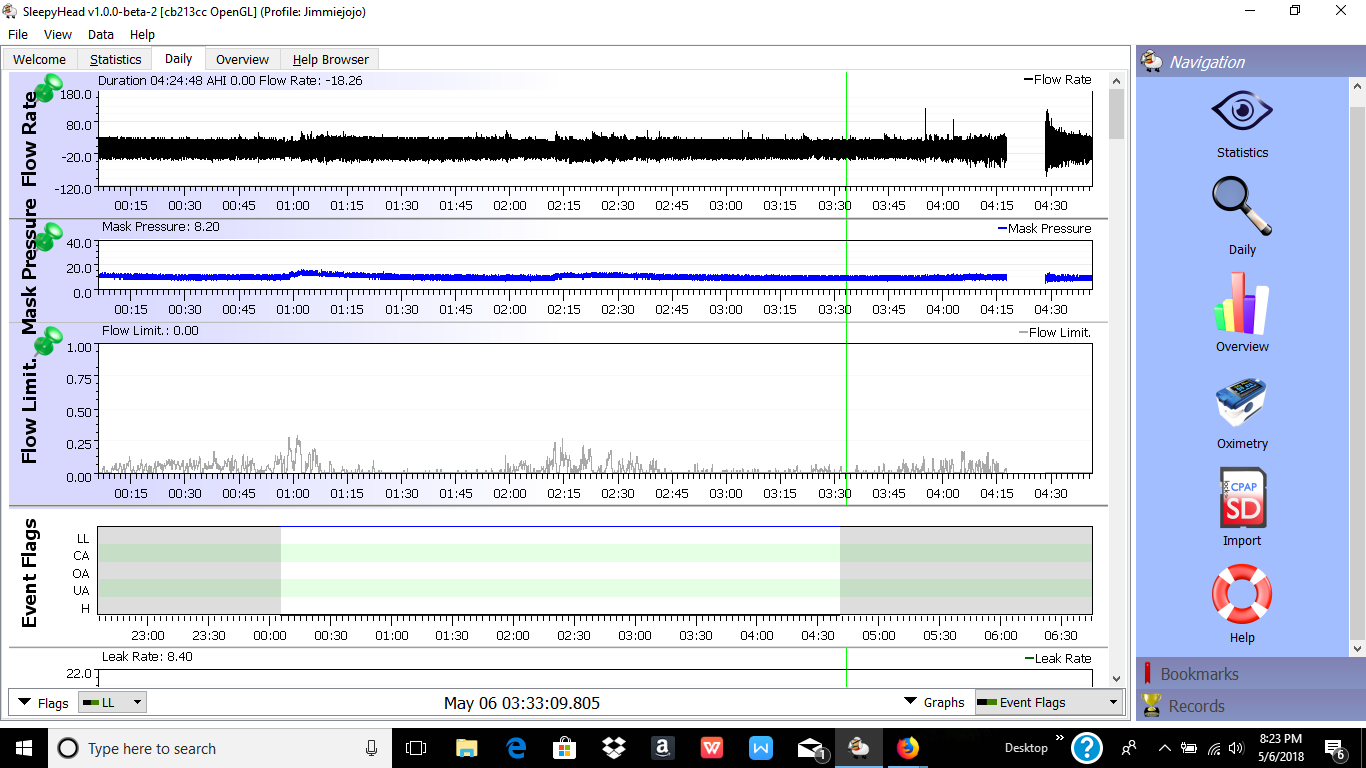Click the Cortana microphone icon
1366x768 pixels.
pos(371,748)
